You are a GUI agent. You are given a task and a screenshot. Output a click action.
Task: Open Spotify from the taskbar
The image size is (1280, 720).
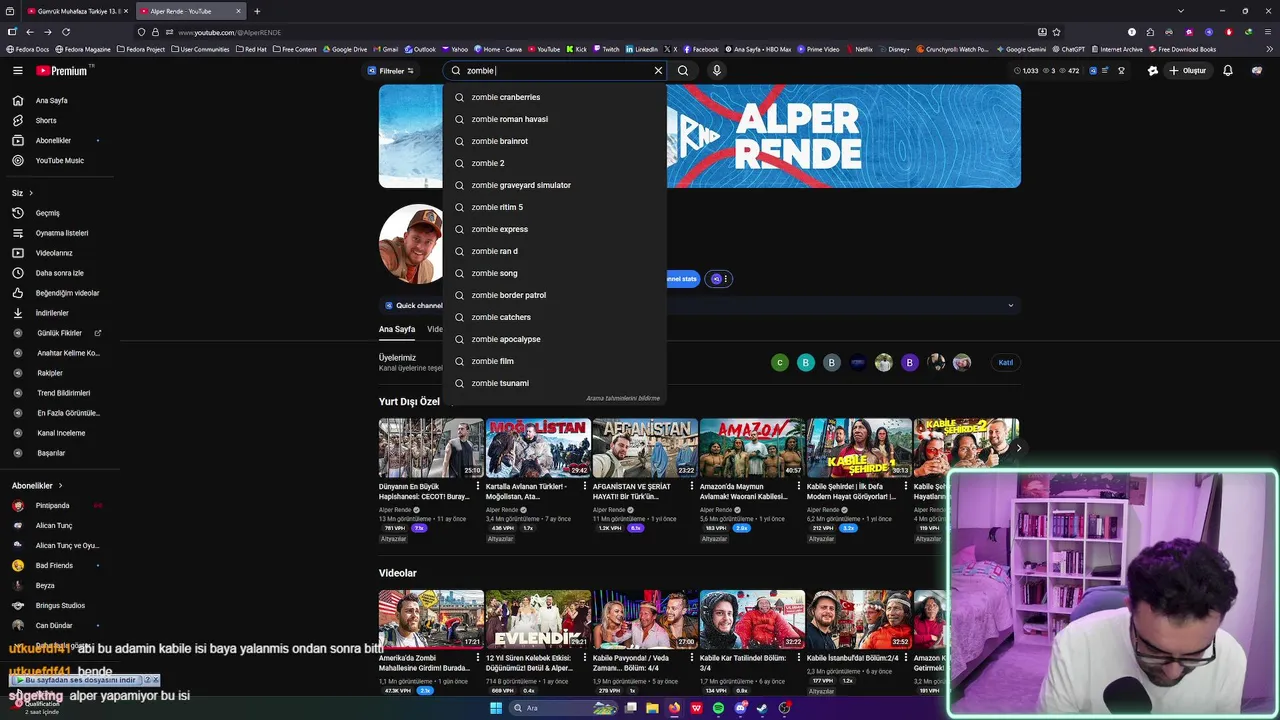pos(718,708)
